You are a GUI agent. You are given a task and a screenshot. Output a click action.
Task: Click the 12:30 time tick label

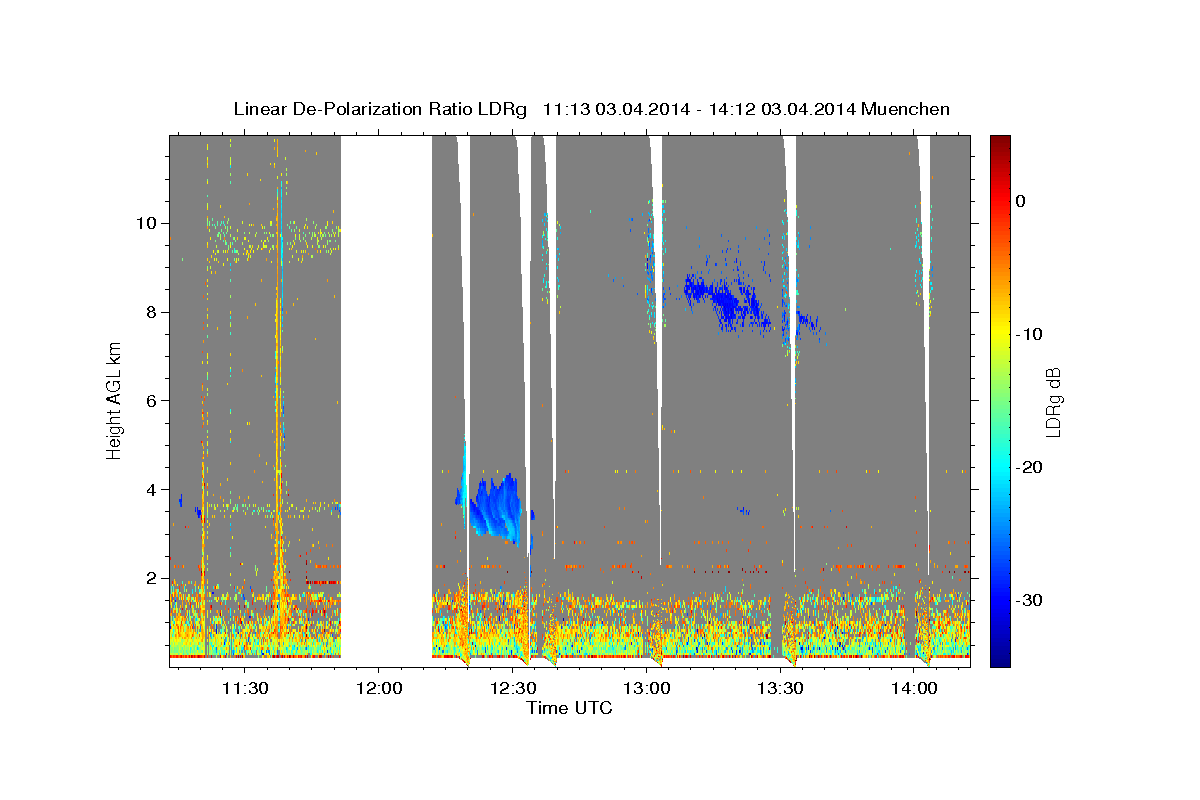point(512,688)
